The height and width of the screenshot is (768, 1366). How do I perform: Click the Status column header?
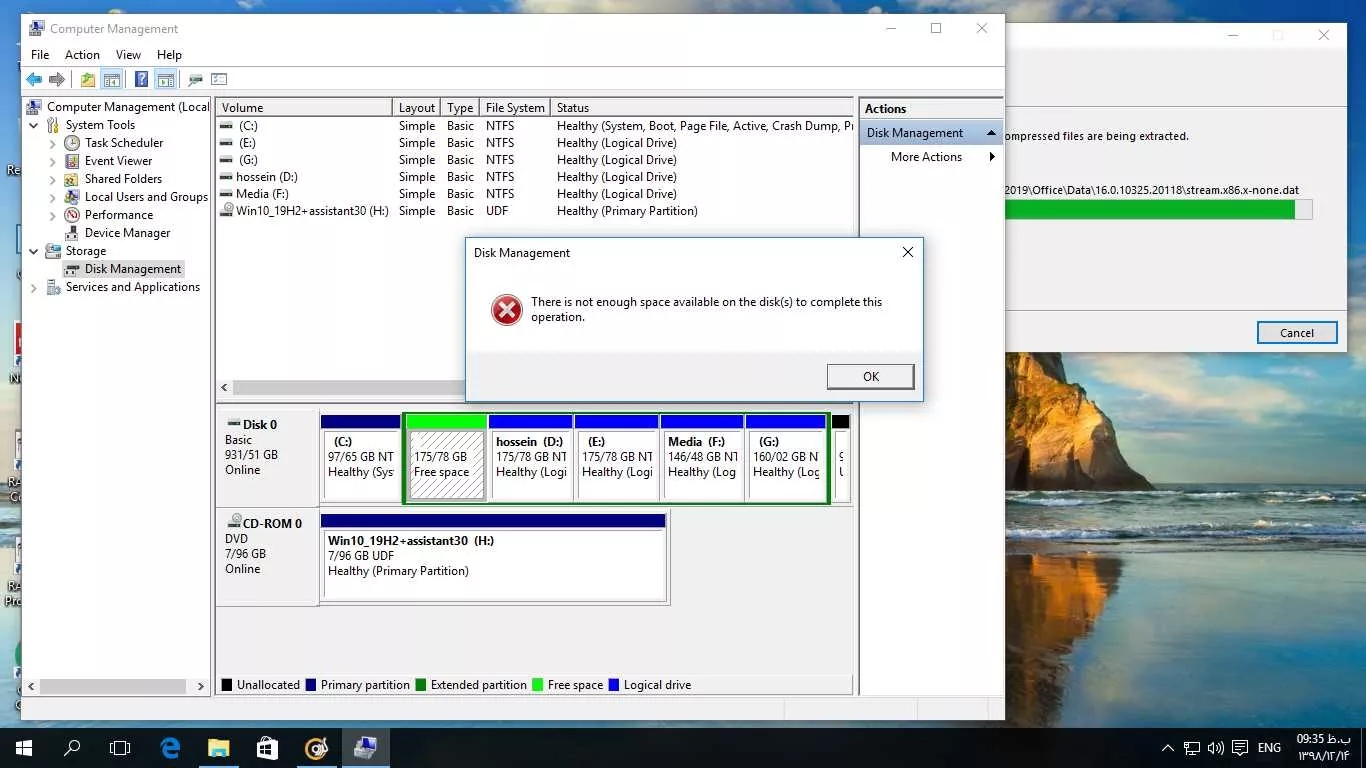(x=573, y=108)
